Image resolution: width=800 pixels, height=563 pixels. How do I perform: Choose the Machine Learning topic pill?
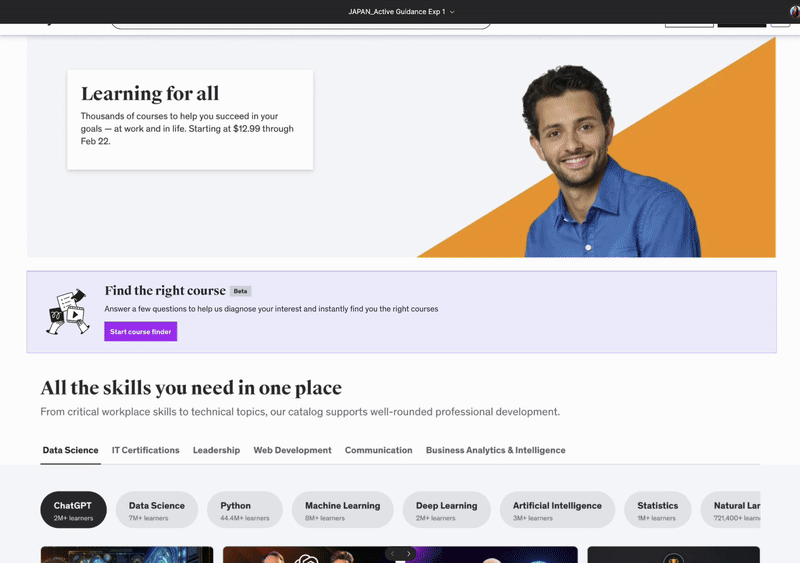[x=342, y=510]
